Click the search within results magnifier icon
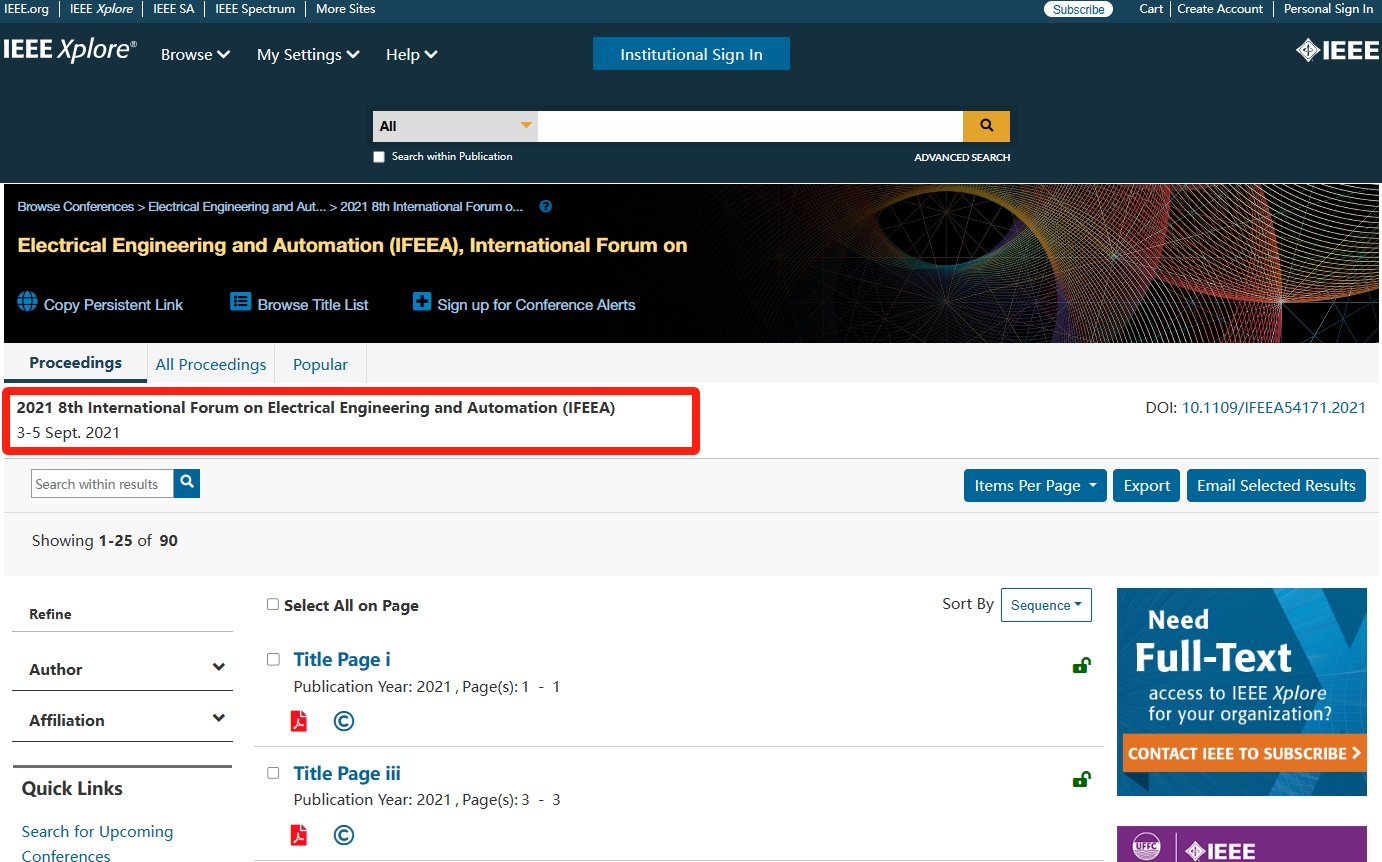The image size is (1382, 862). [187, 483]
